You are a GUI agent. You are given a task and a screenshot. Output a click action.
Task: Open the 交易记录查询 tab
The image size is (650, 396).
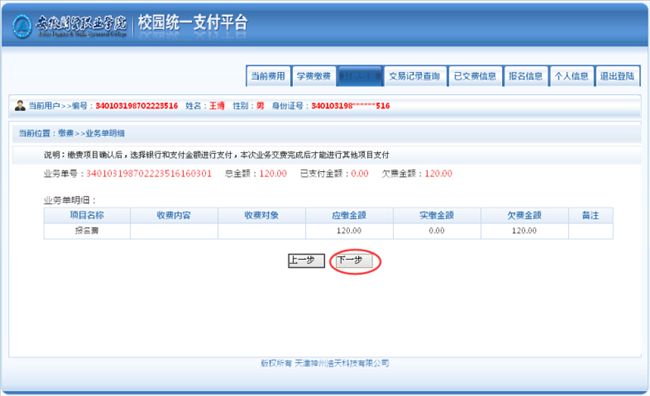(x=415, y=76)
